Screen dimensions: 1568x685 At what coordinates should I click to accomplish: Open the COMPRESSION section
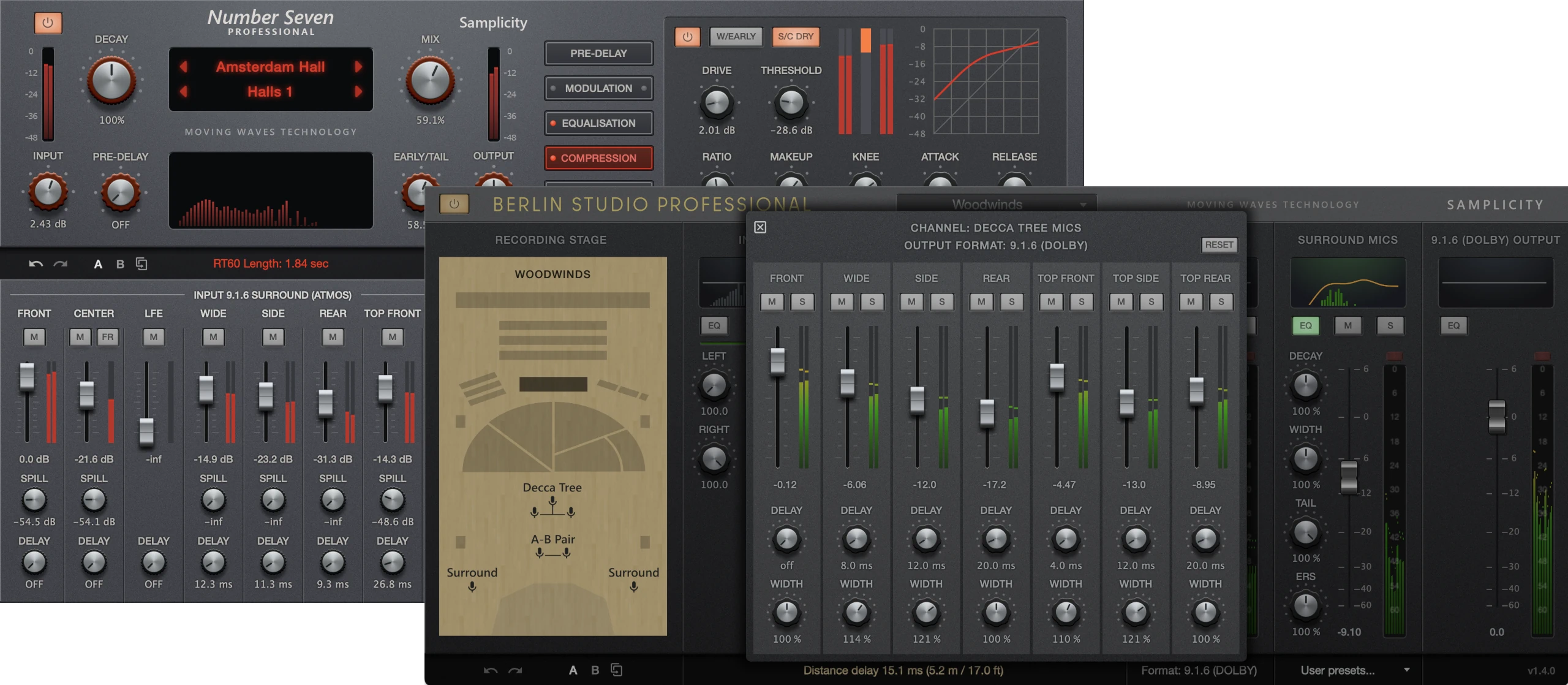pos(598,158)
